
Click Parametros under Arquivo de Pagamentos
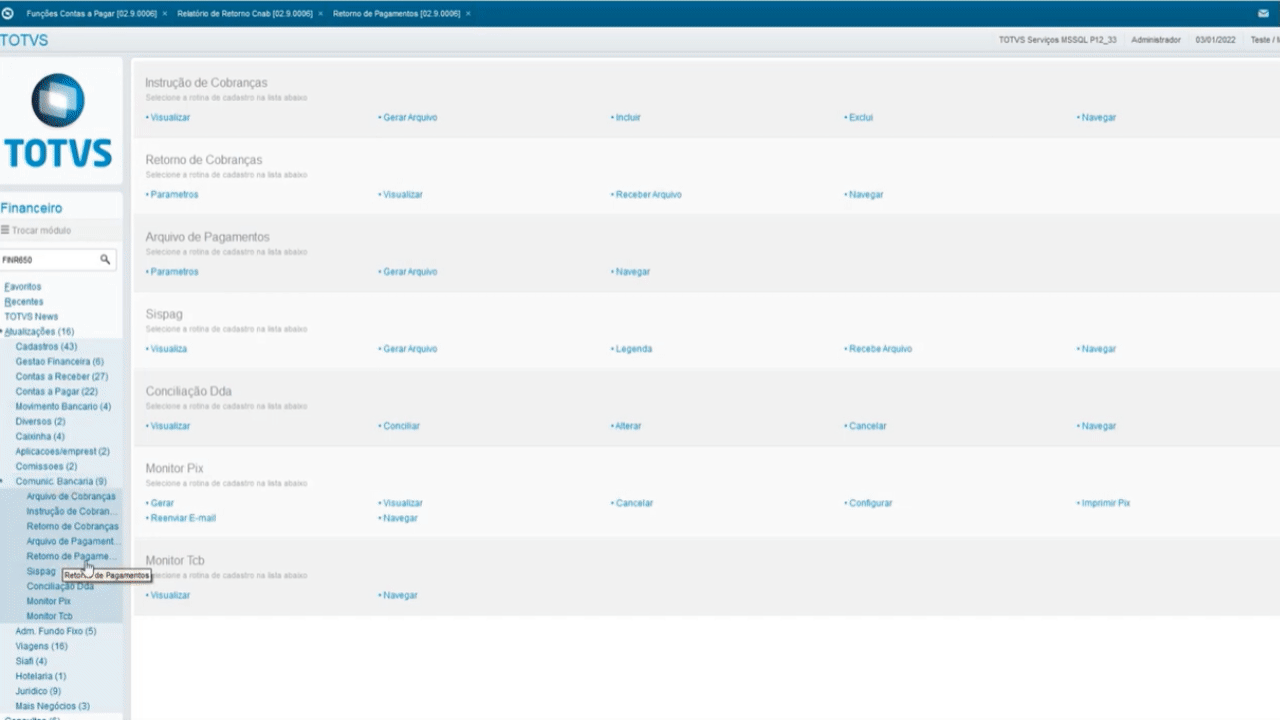[x=172, y=272]
